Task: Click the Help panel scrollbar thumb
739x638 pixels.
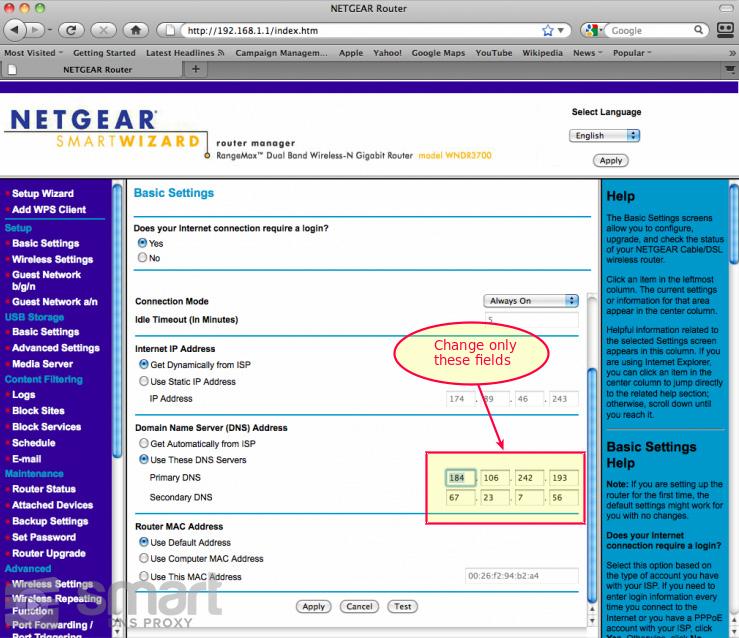Action: pyautogui.click(x=734, y=224)
